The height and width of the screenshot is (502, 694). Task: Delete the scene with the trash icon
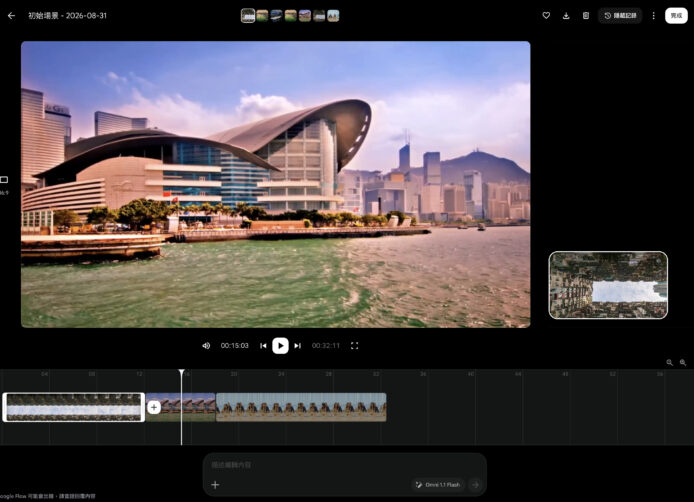[586, 15]
